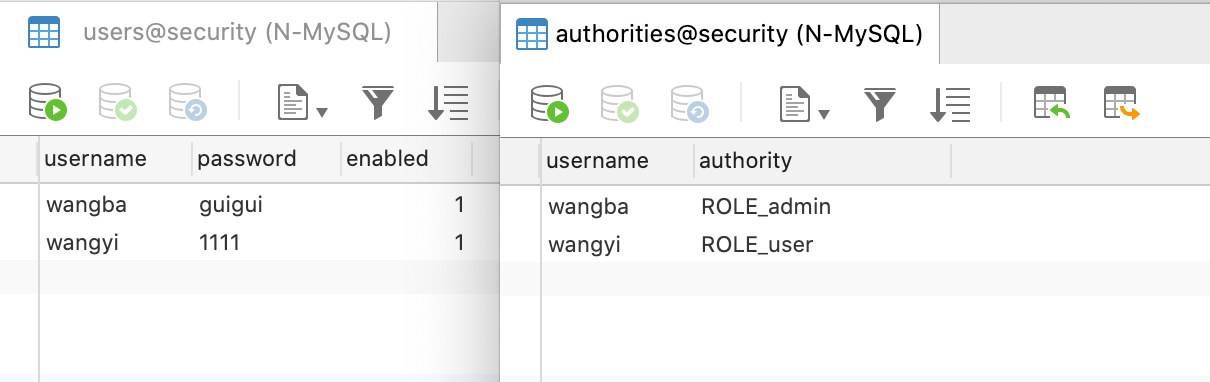
Task: Commit transaction in authorities window toolbar
Action: click(x=619, y=103)
